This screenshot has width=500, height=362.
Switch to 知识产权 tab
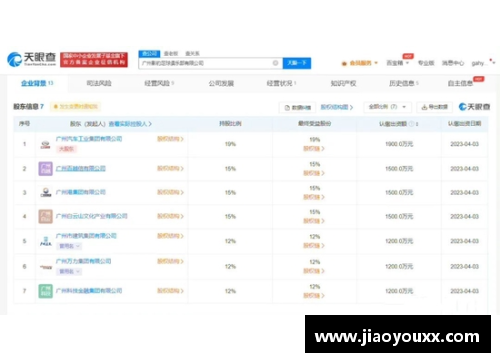pos(343,83)
